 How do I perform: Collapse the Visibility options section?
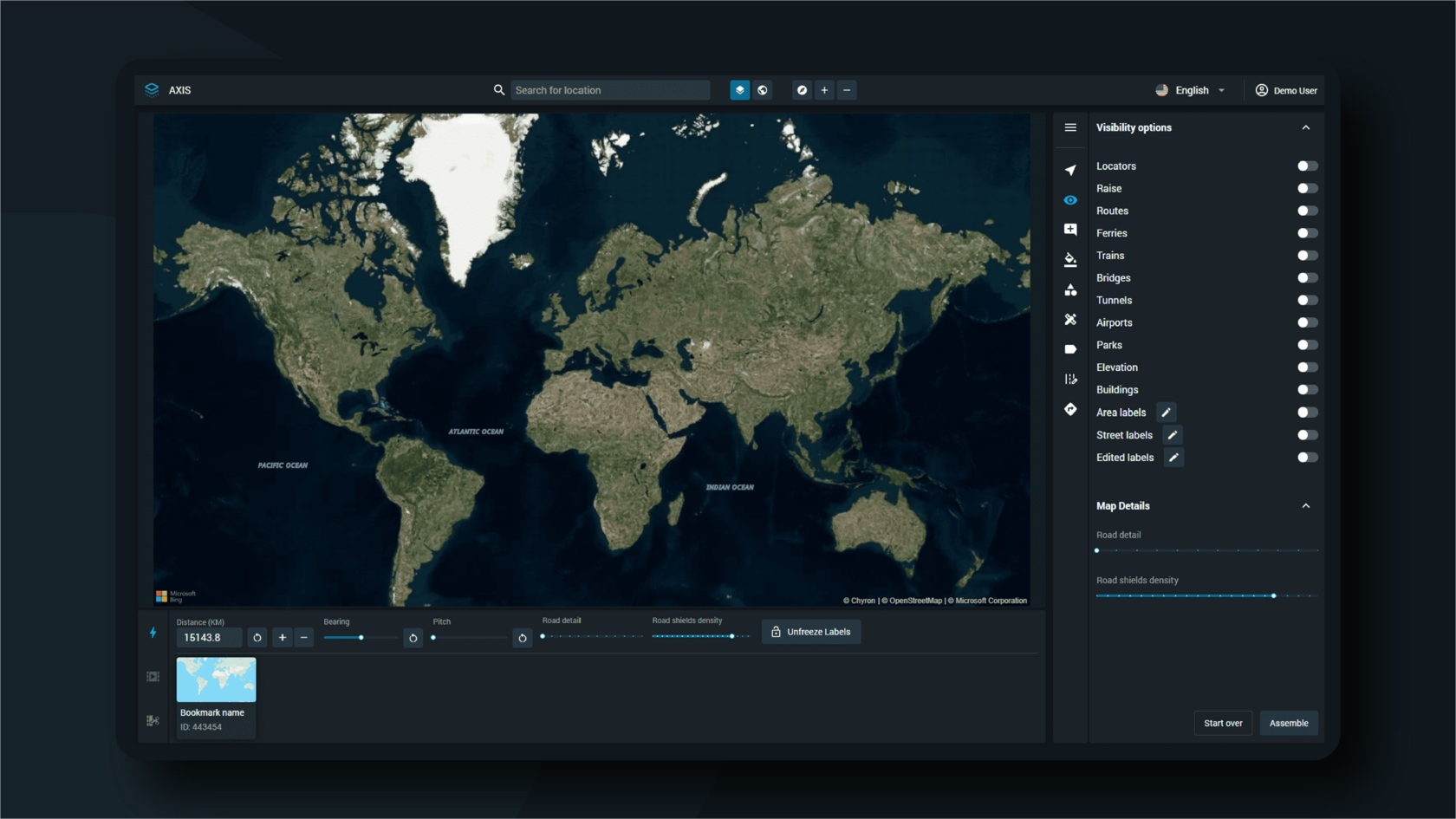coord(1306,127)
